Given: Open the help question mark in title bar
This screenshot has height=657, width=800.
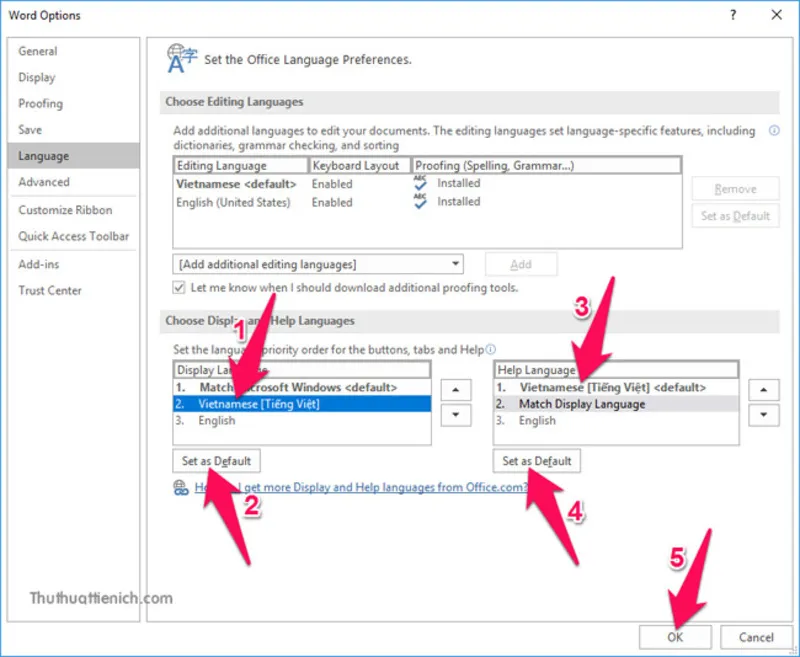Looking at the screenshot, I should point(733,15).
